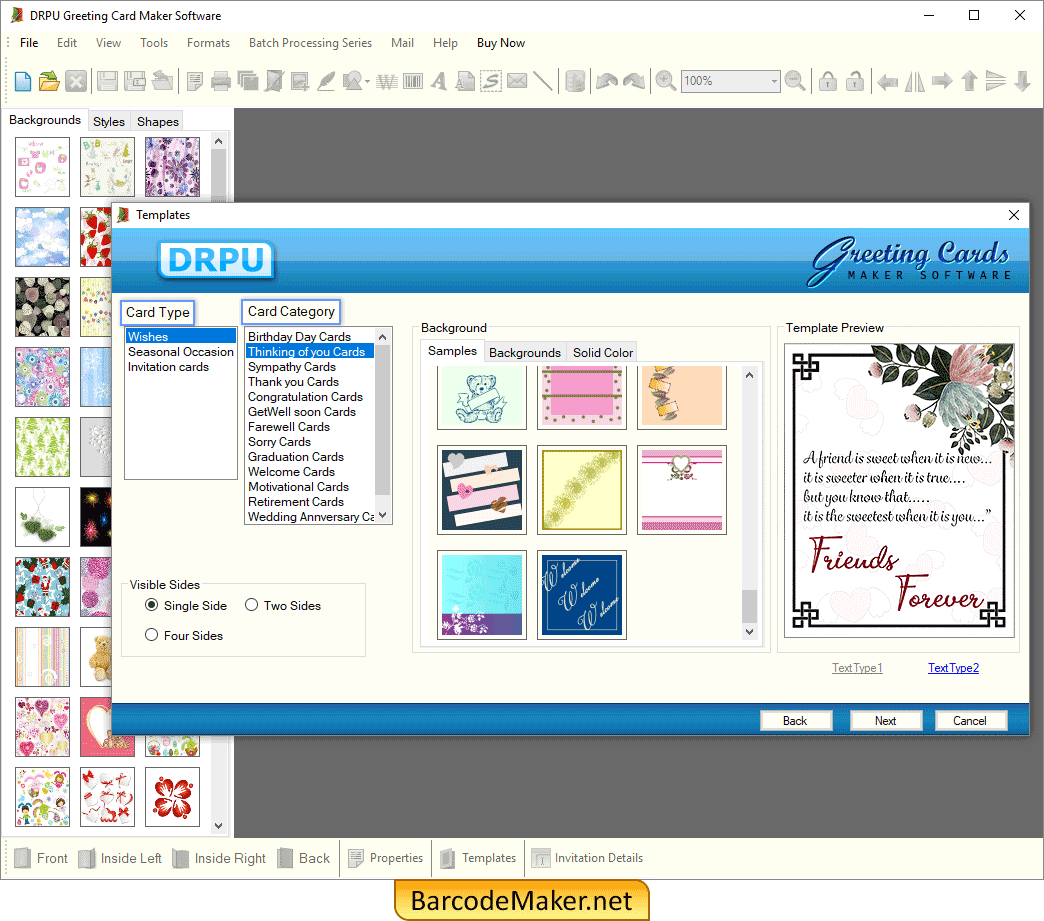Open the 100% zoom level dropdown
1044x921 pixels.
[x=773, y=81]
